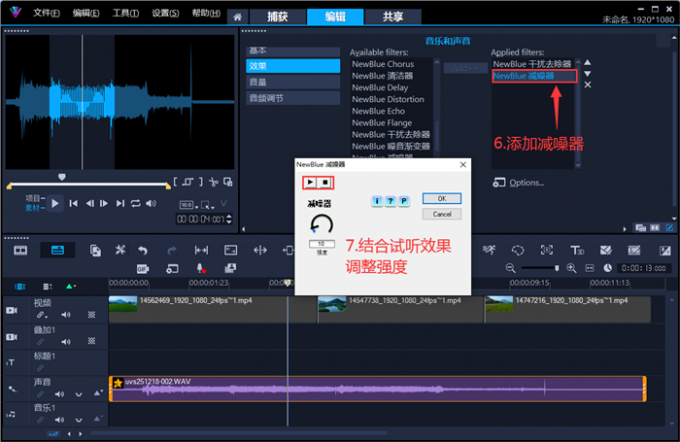Click the preview panel play button
Screen dimensions: 680x442
click(56, 203)
